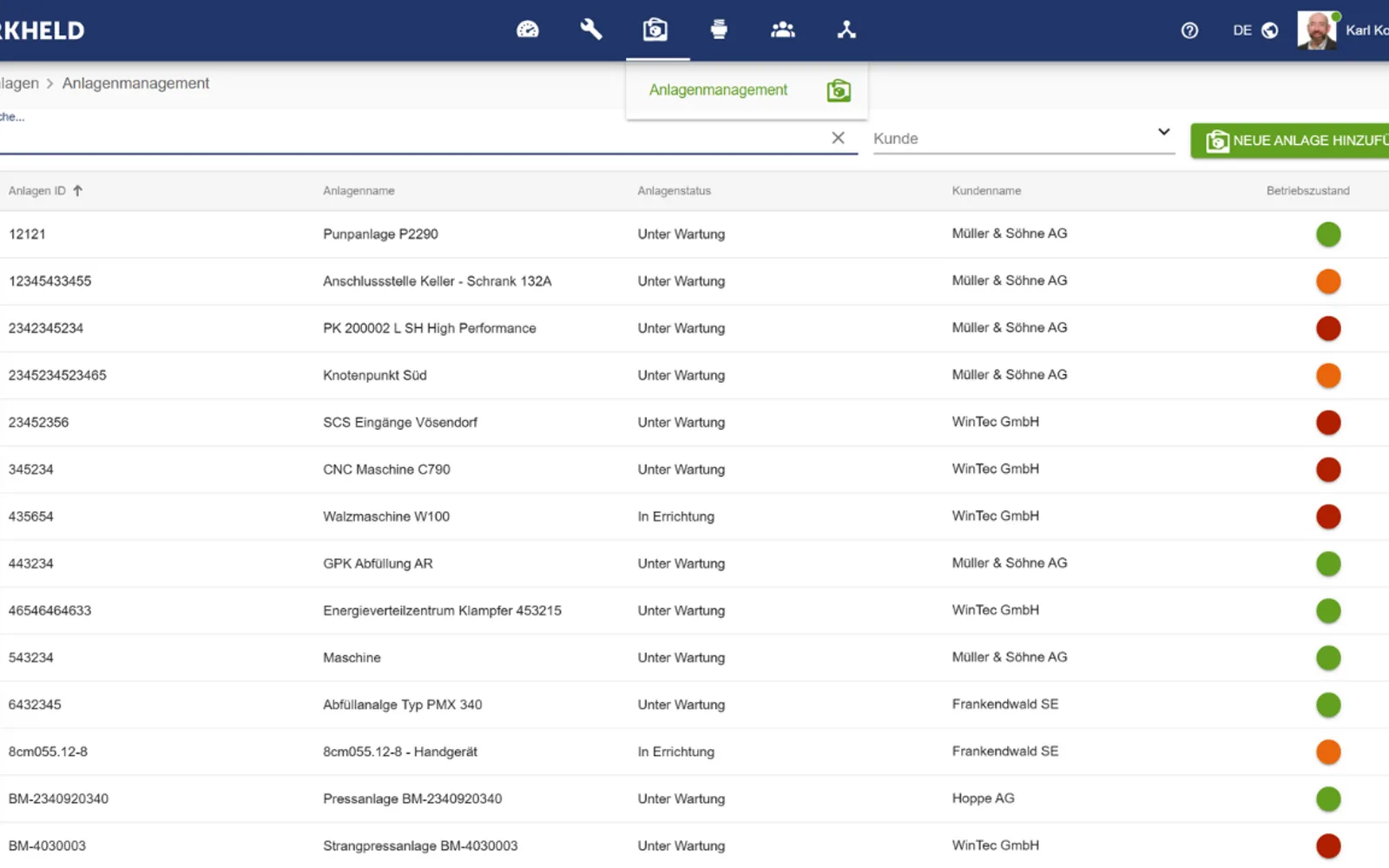Select asset ID 12345433455
Screen dimensions: 1389x868
(49, 281)
